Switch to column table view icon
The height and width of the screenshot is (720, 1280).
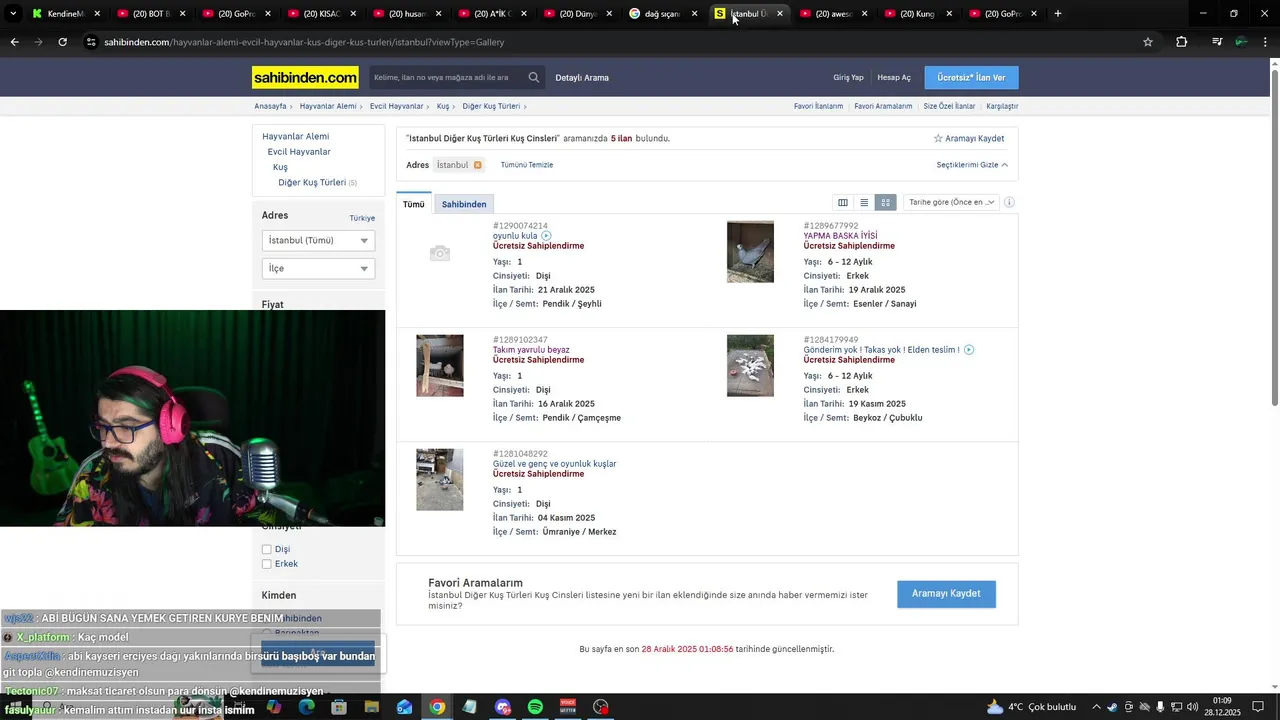[843, 202]
